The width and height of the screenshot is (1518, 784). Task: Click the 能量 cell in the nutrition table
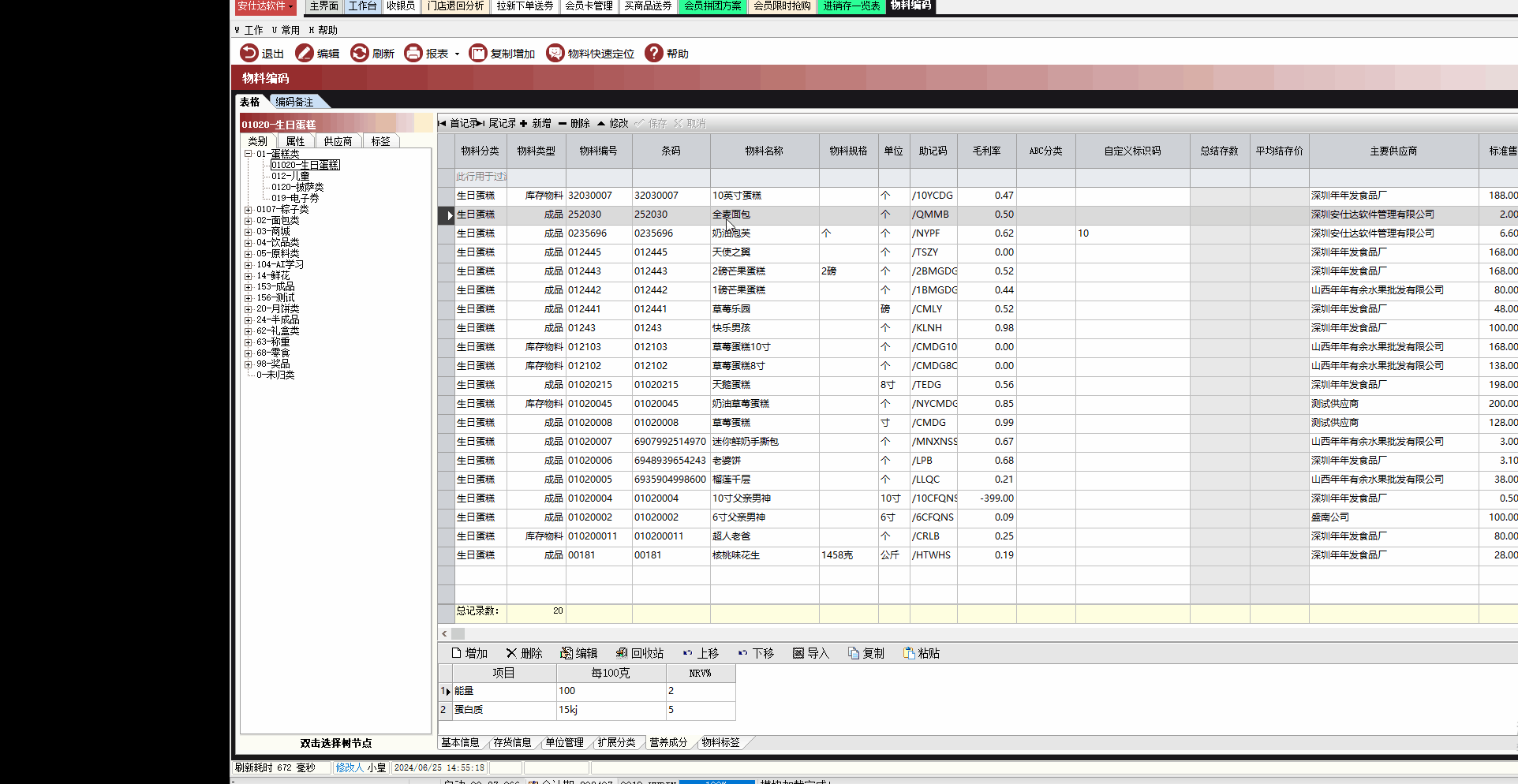point(504,691)
